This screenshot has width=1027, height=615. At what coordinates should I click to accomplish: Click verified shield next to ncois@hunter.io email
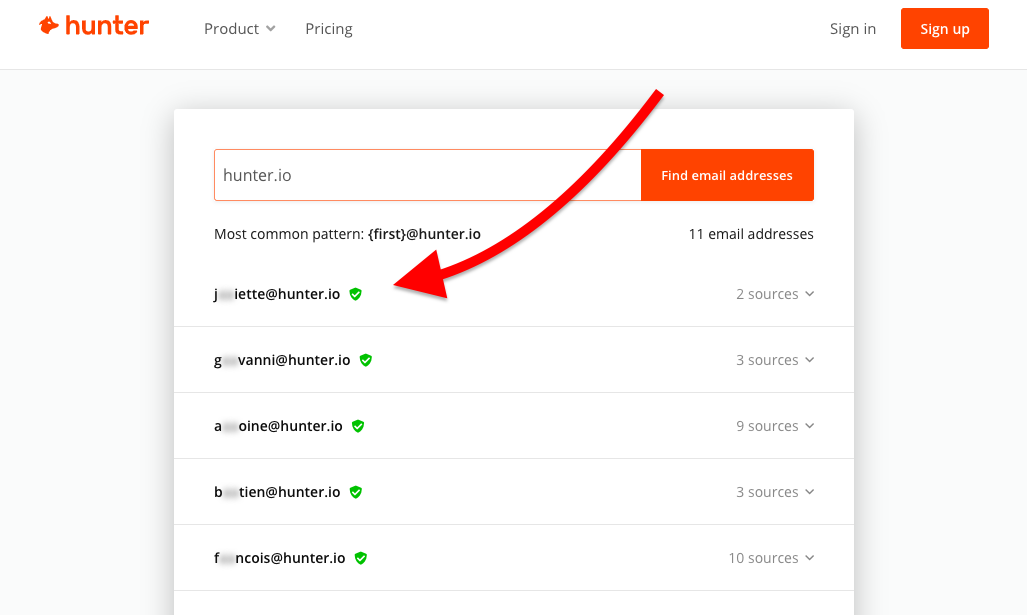[361, 558]
